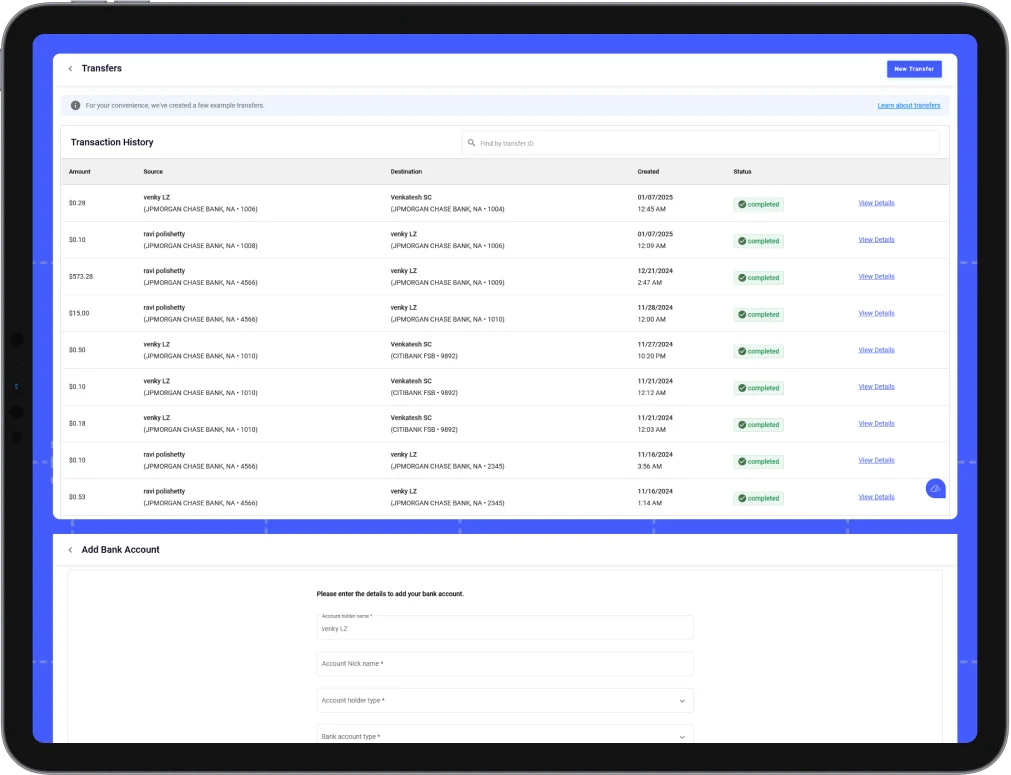Image resolution: width=1011 pixels, height=775 pixels.
Task: Open the Learn about transfers link
Action: tap(908, 106)
